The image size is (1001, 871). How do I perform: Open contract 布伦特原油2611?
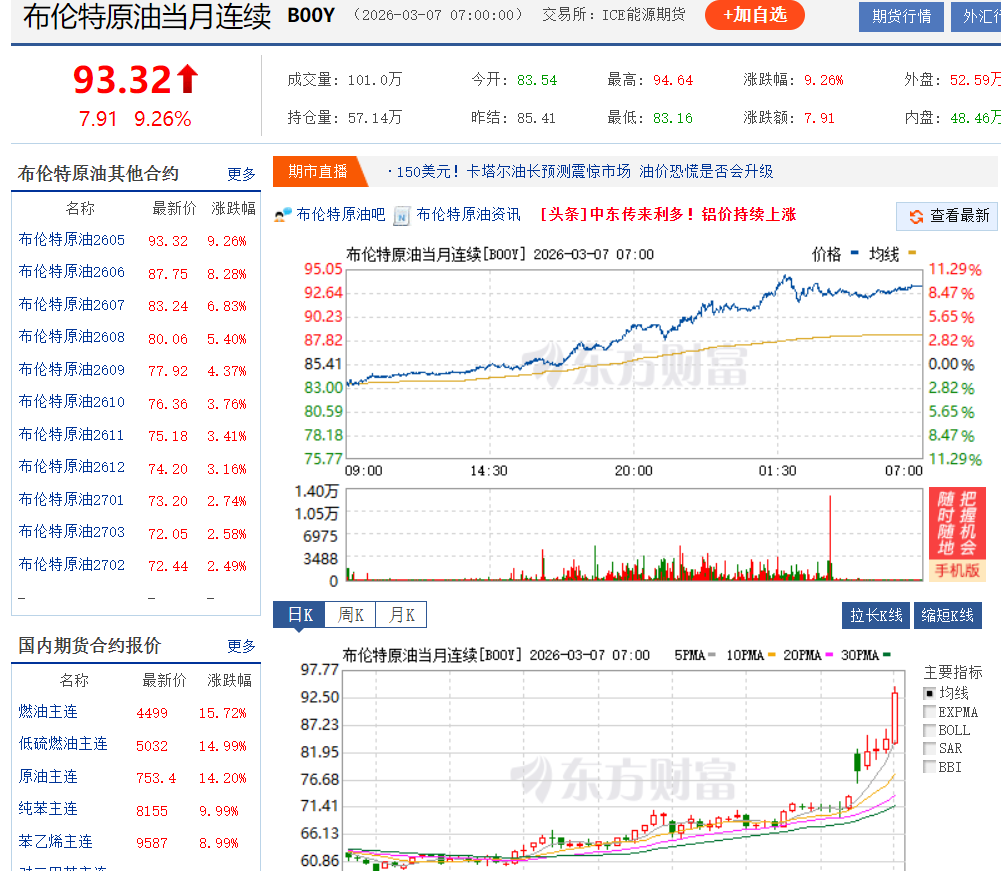click(72, 435)
